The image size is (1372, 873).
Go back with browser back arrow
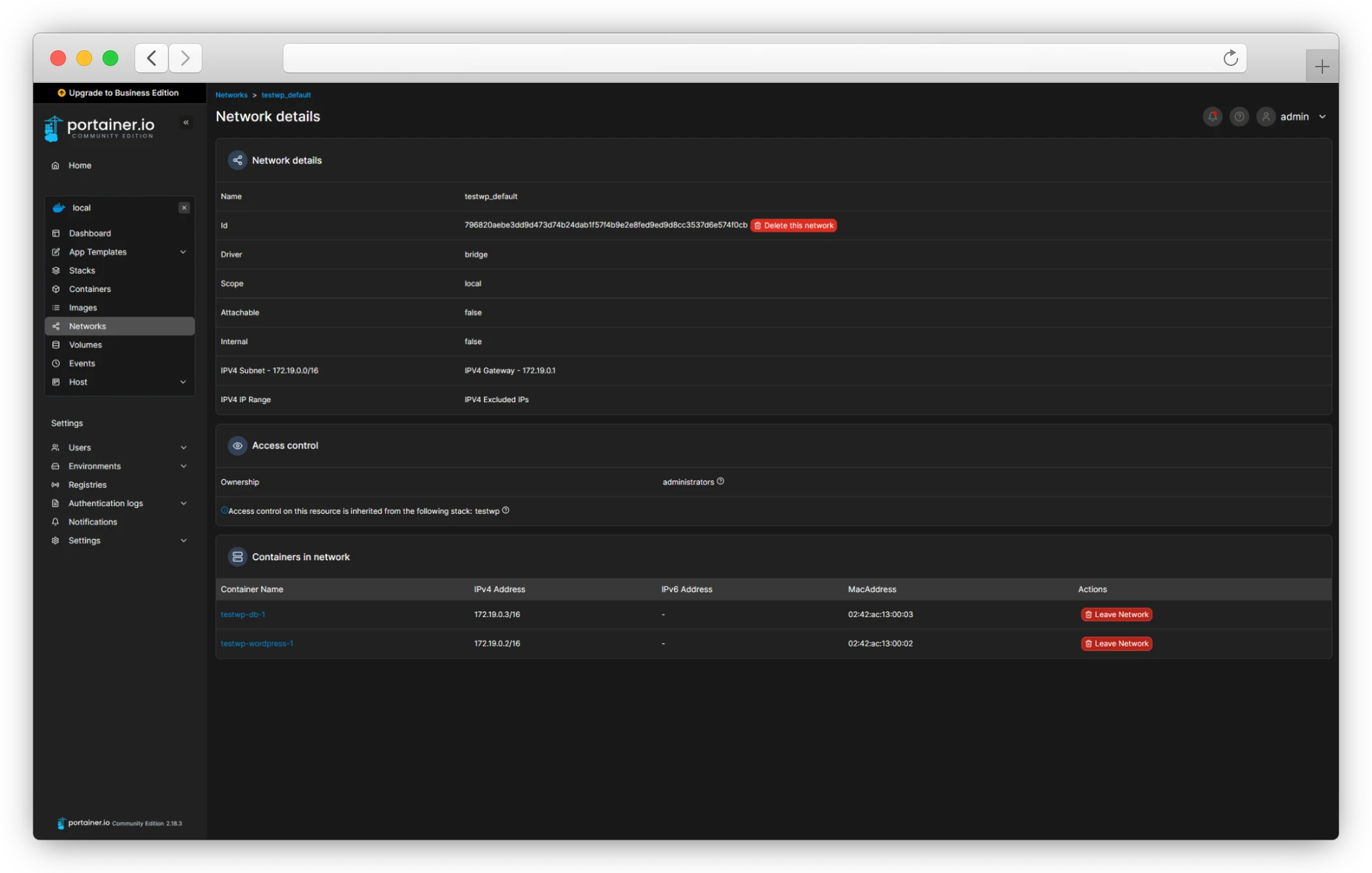click(x=152, y=58)
